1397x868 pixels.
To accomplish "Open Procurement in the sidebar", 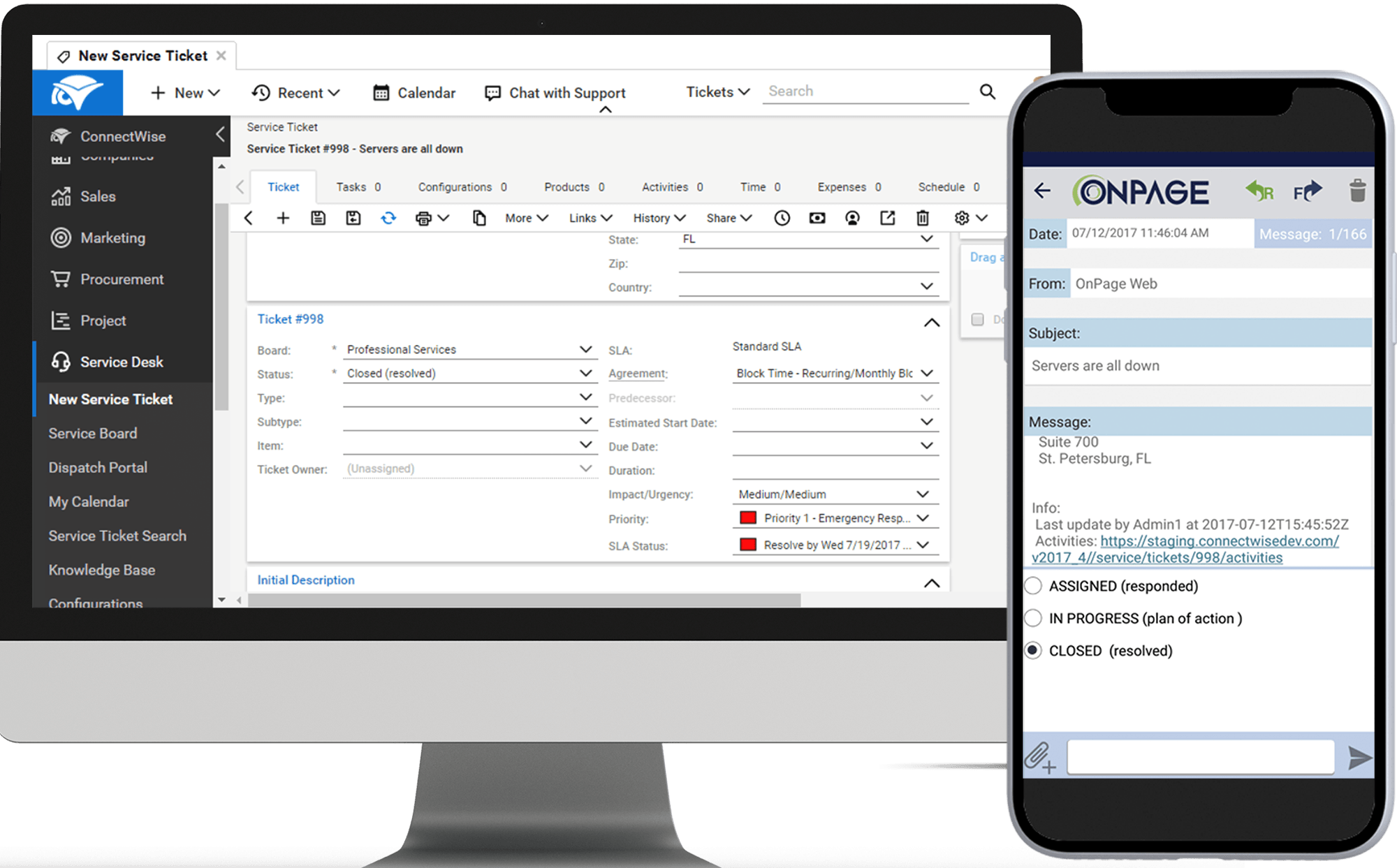I will [123, 279].
